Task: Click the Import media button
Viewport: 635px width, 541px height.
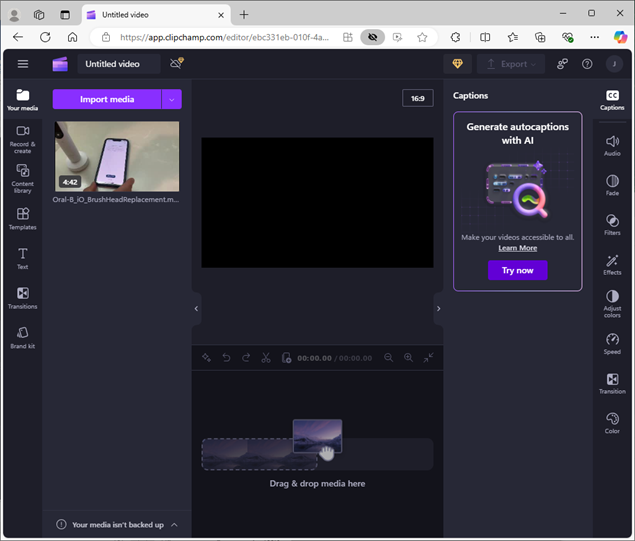Action: [x=107, y=99]
